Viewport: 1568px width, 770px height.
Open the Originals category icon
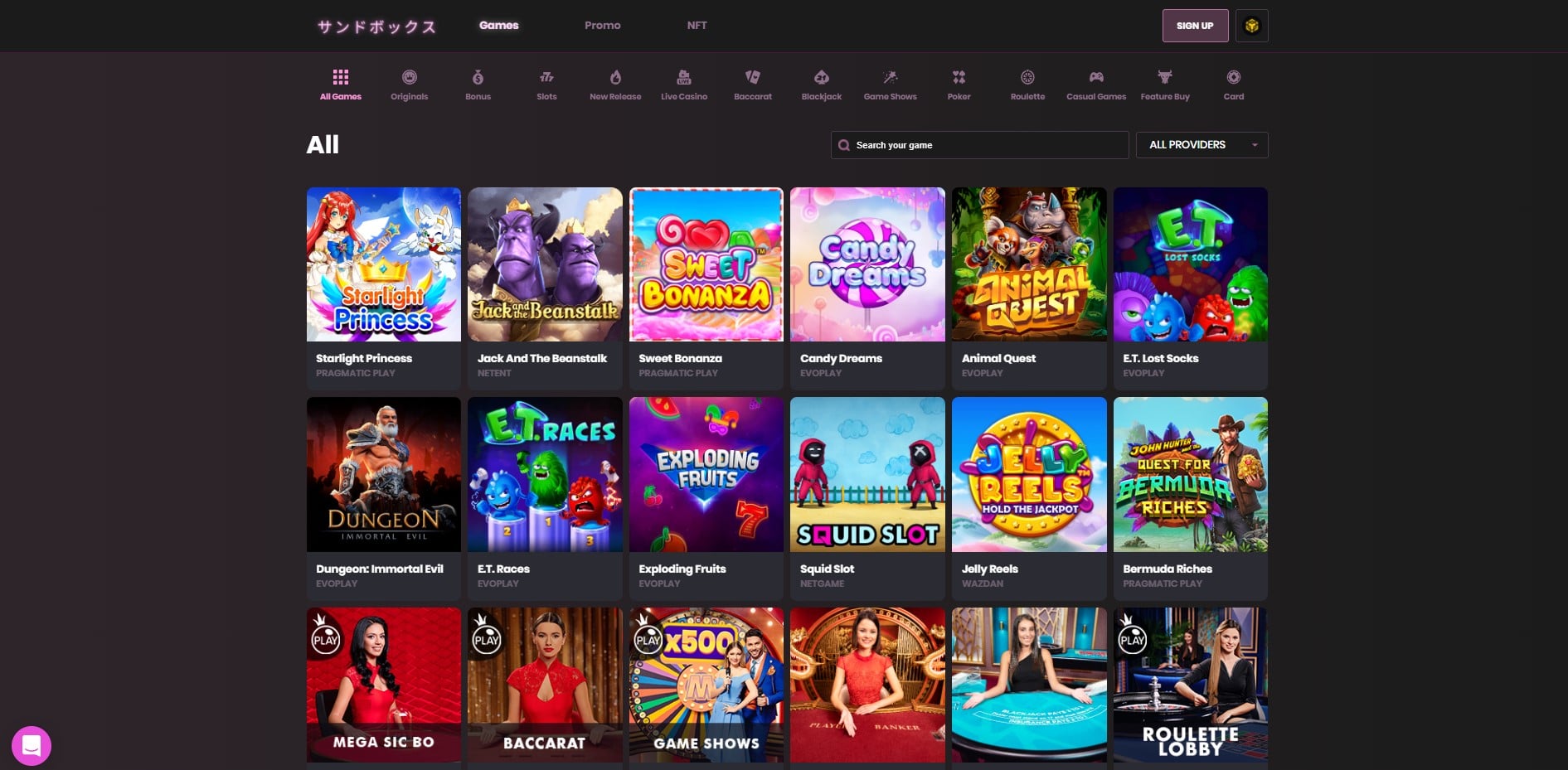410,77
